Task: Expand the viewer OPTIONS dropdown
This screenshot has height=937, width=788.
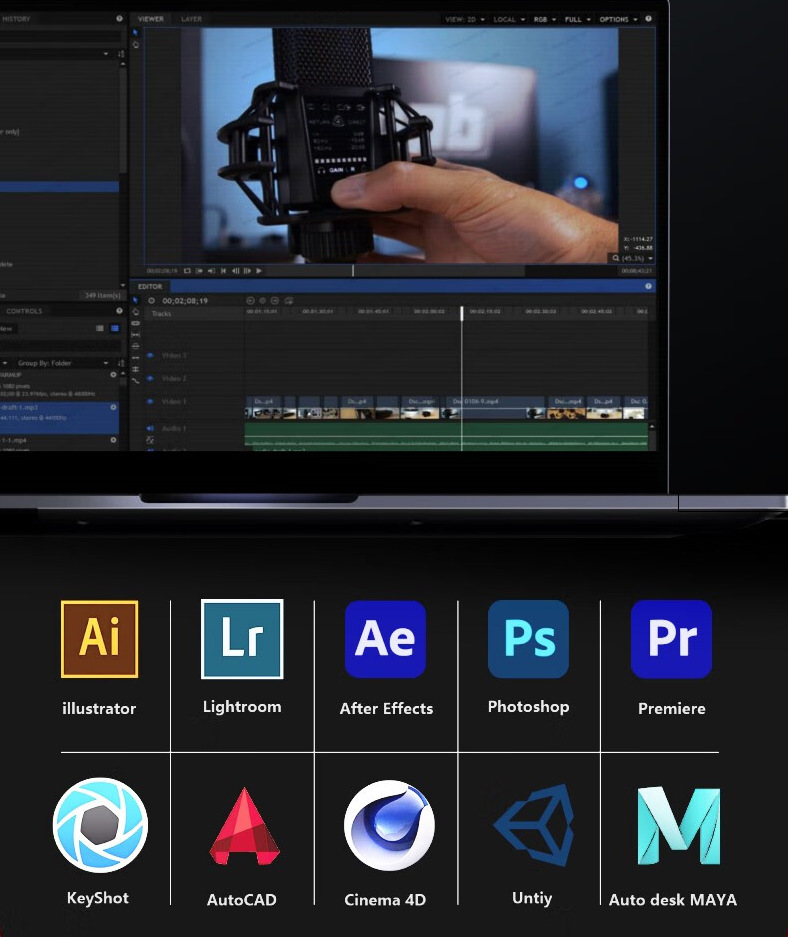Action: (x=618, y=19)
